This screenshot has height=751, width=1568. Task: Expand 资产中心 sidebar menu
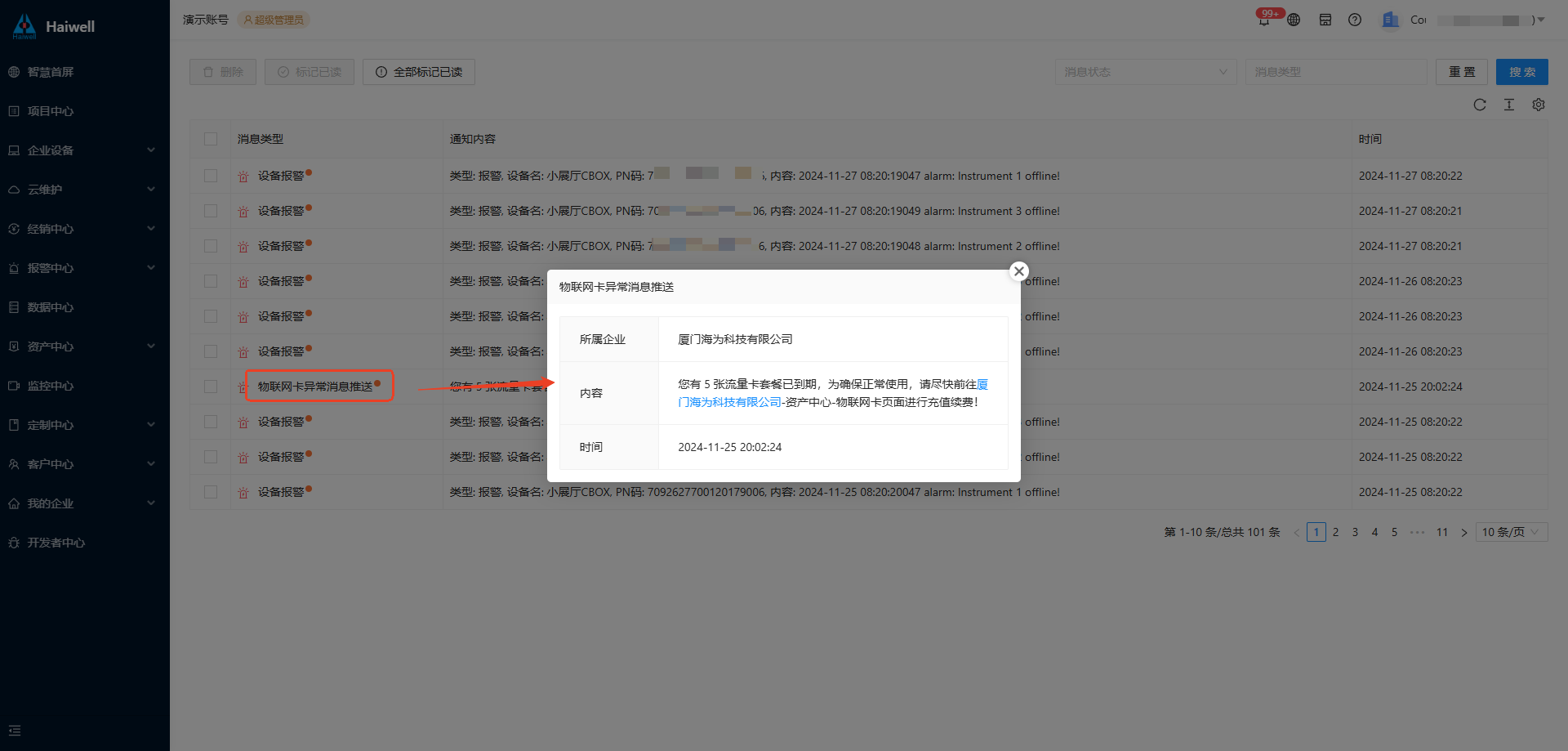pos(85,346)
